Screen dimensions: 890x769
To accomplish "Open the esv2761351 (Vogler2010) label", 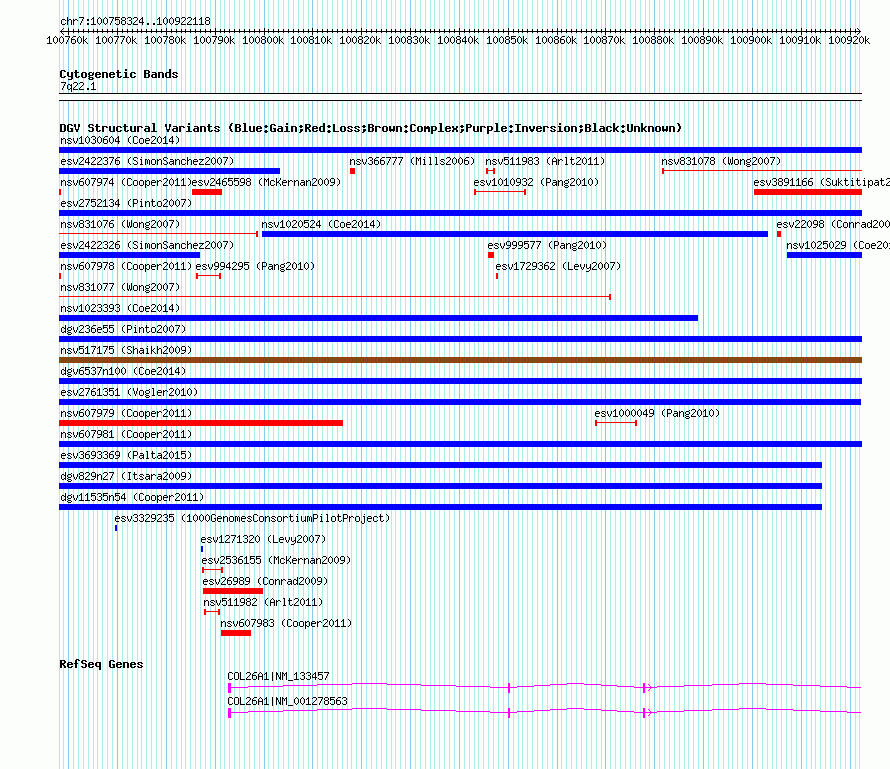I will coord(129,392).
